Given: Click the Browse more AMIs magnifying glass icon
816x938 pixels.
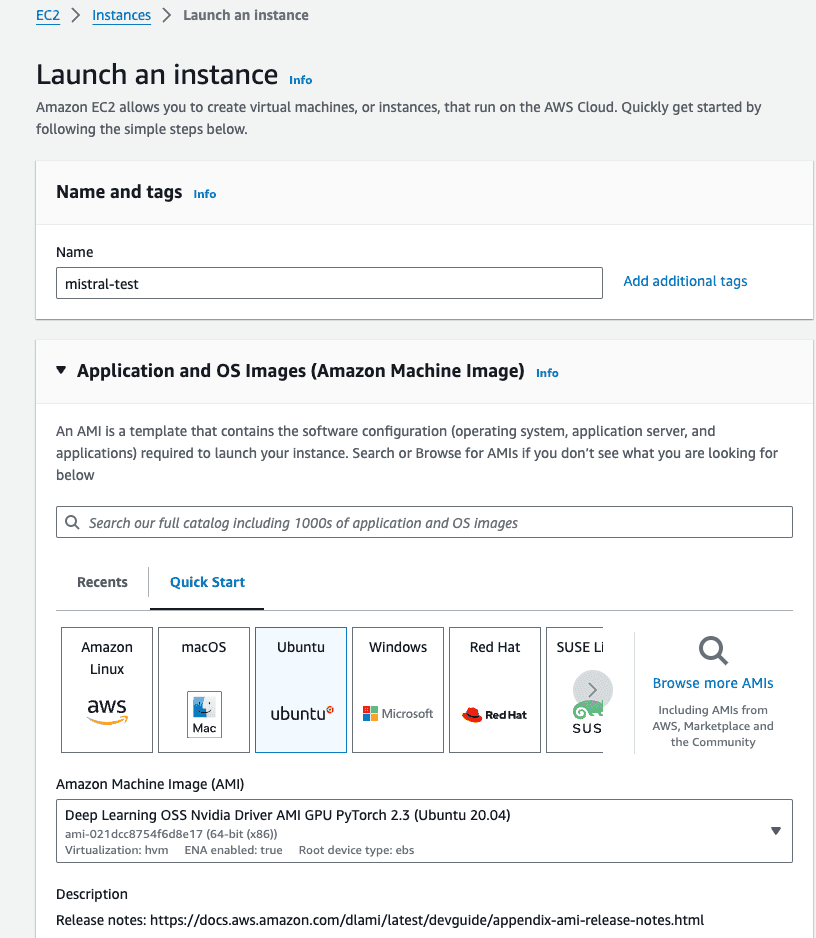Looking at the screenshot, I should [x=712, y=650].
